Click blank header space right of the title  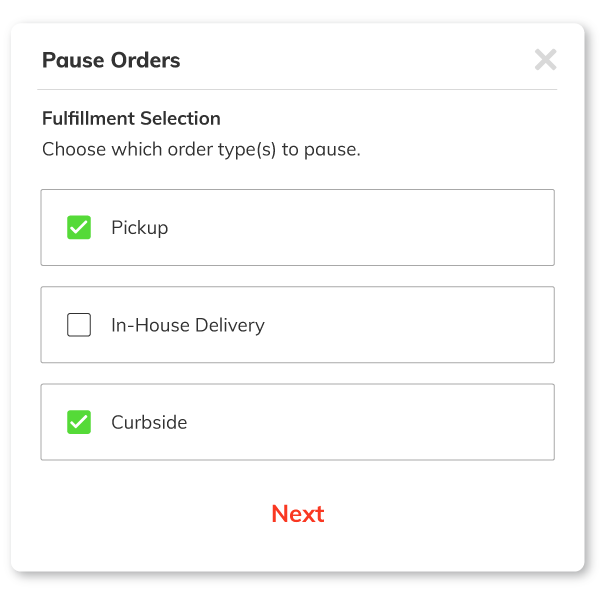pyautogui.click(x=350, y=60)
